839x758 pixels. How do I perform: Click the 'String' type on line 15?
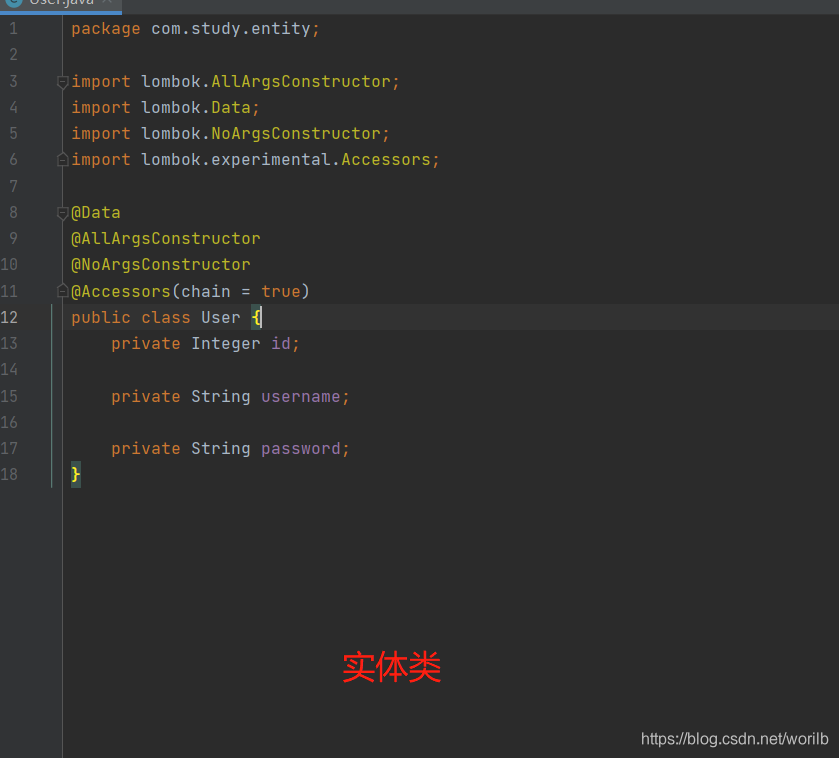[x=221, y=397]
